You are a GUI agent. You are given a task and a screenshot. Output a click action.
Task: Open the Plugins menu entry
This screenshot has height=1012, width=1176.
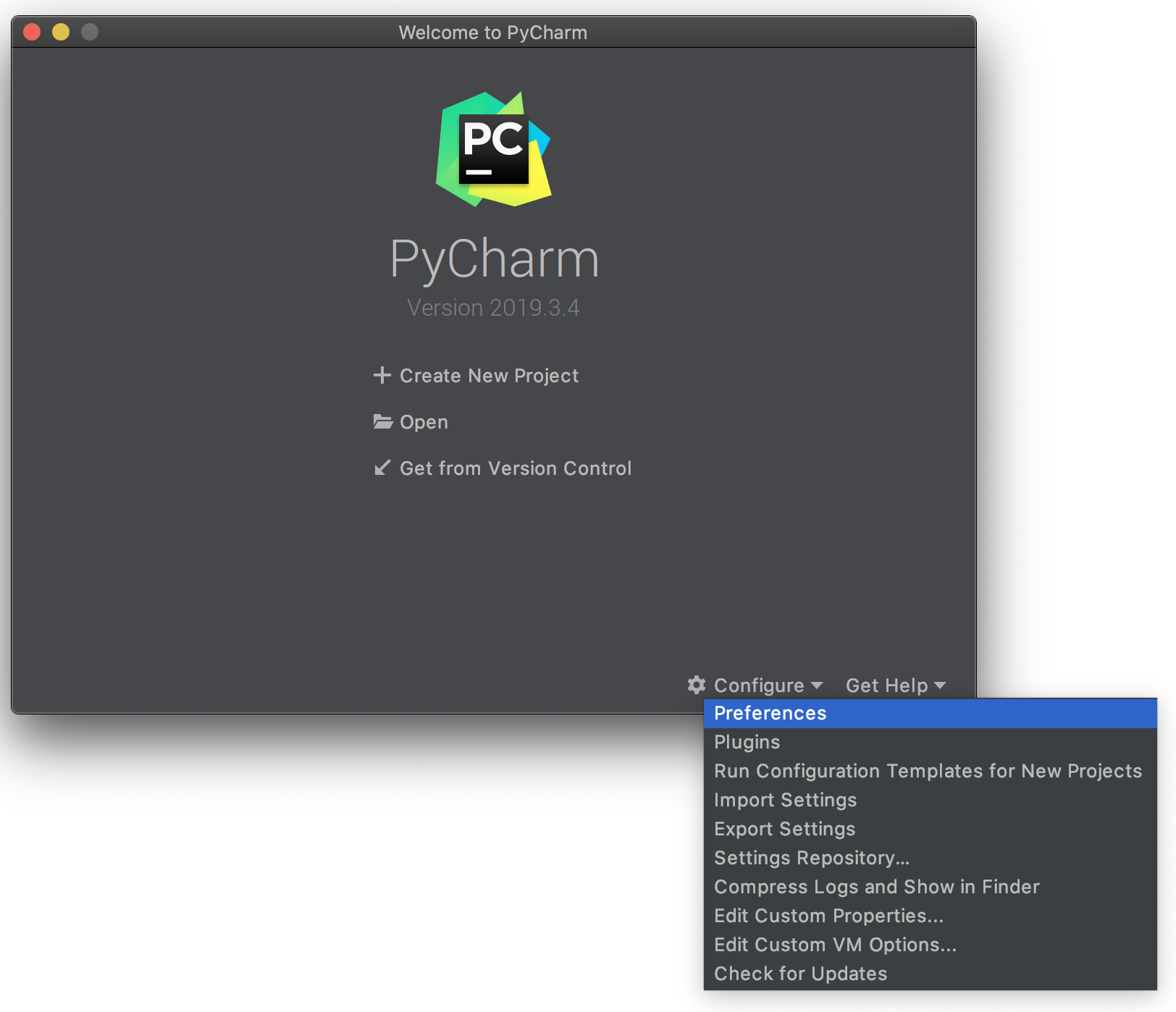pyautogui.click(x=747, y=741)
